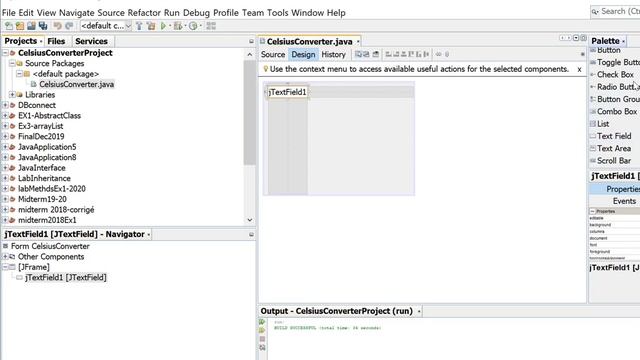The image size is (640, 360).
Task: Click the stop icon in Output sidebar
Action: 262,339
